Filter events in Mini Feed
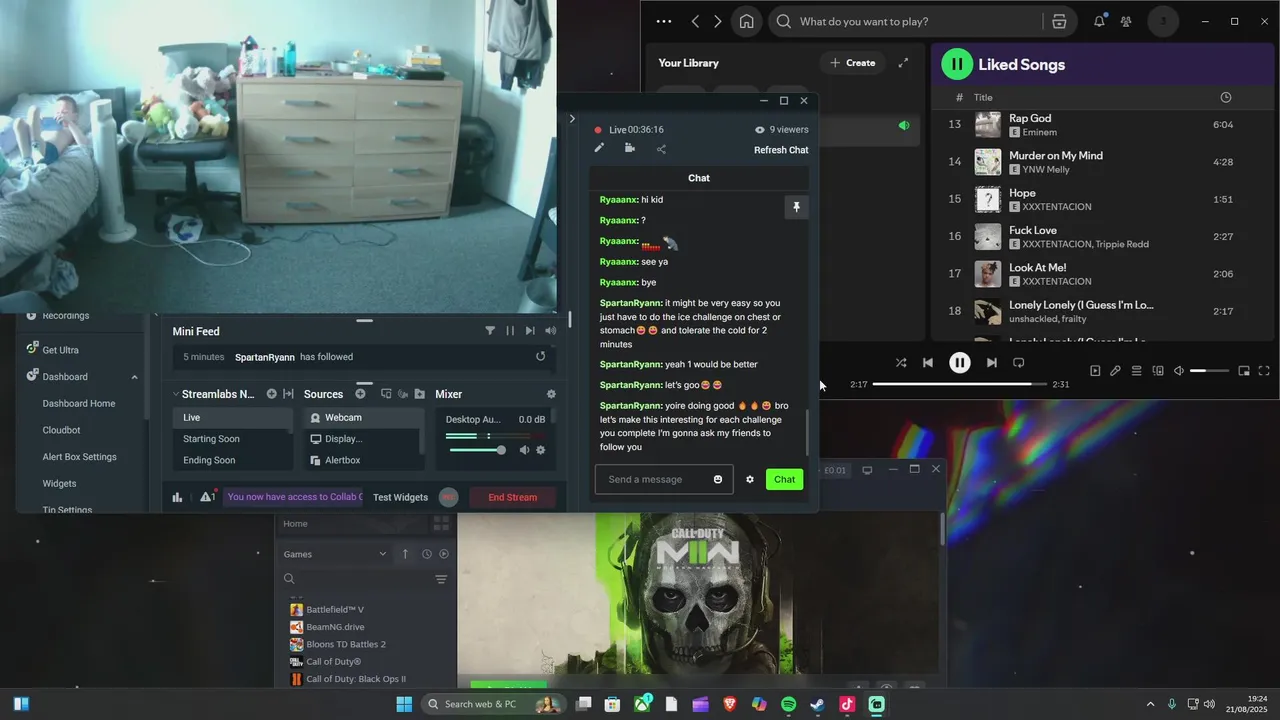The width and height of the screenshot is (1280, 720). pyautogui.click(x=490, y=331)
